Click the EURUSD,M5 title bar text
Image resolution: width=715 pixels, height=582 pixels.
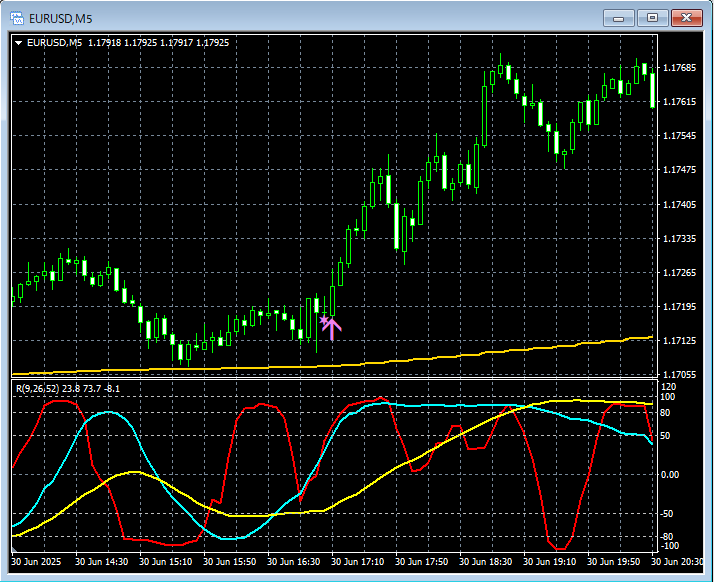pos(60,19)
